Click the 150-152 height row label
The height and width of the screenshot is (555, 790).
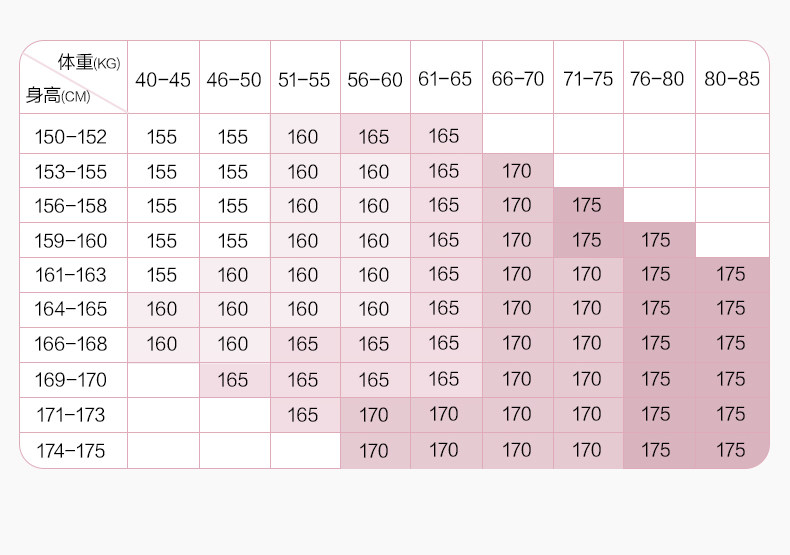click(x=71, y=137)
